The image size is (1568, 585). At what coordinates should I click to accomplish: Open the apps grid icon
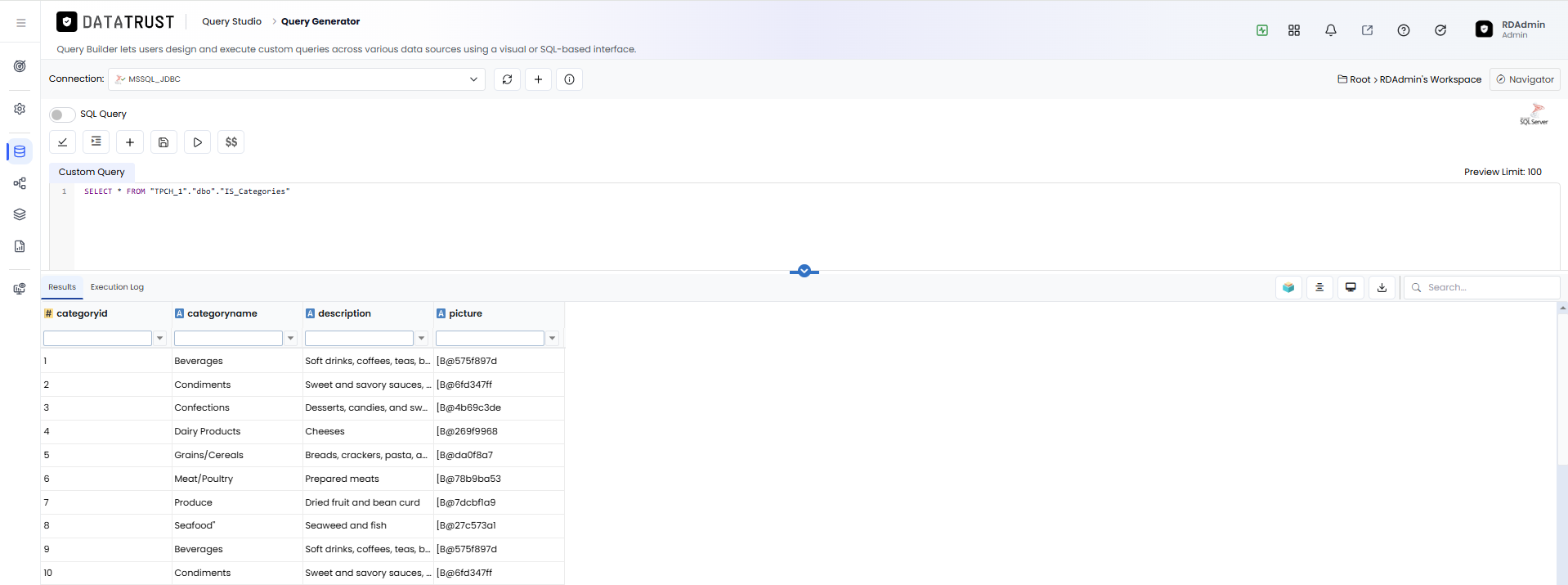coord(1294,30)
